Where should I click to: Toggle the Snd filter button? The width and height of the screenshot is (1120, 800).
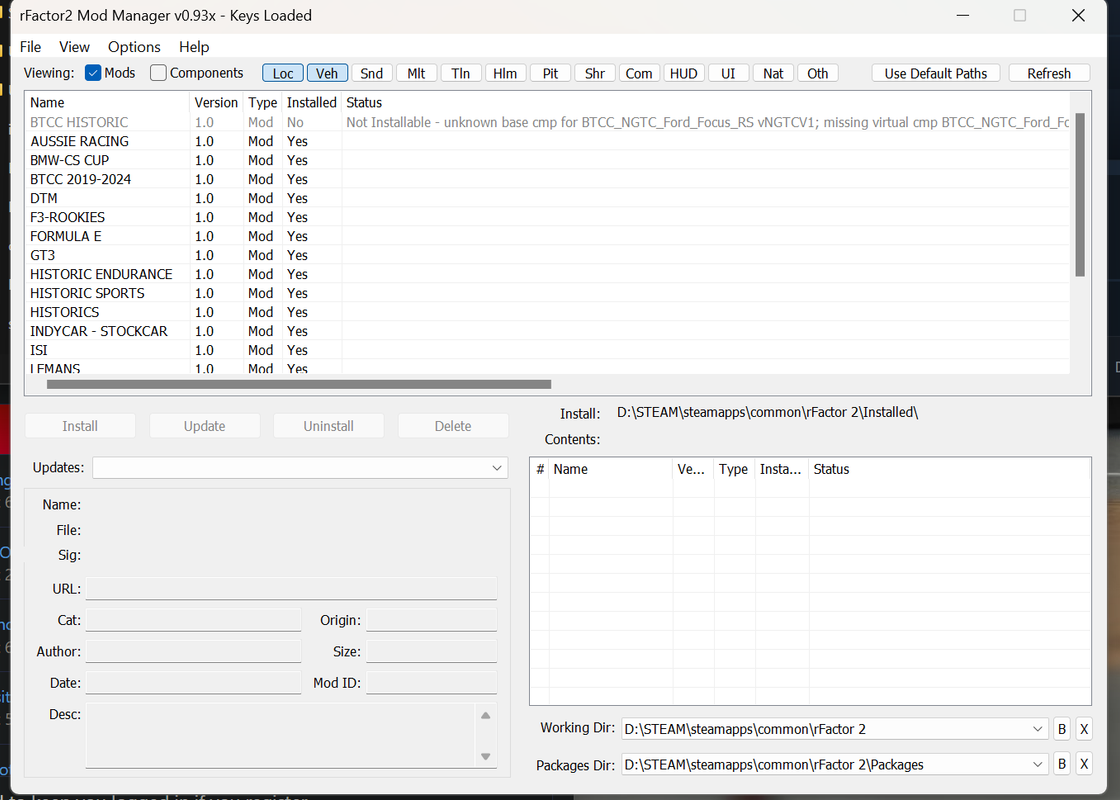(x=371, y=74)
